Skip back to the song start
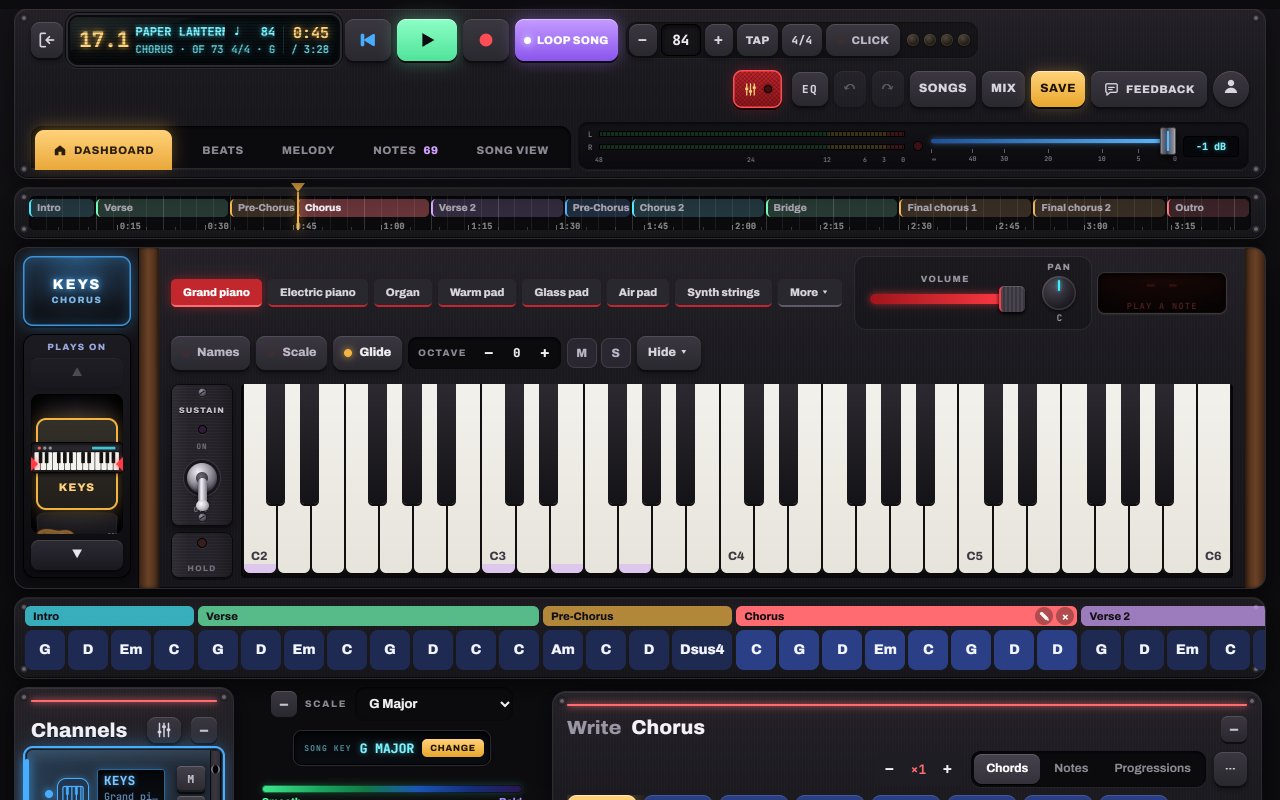 (x=368, y=40)
